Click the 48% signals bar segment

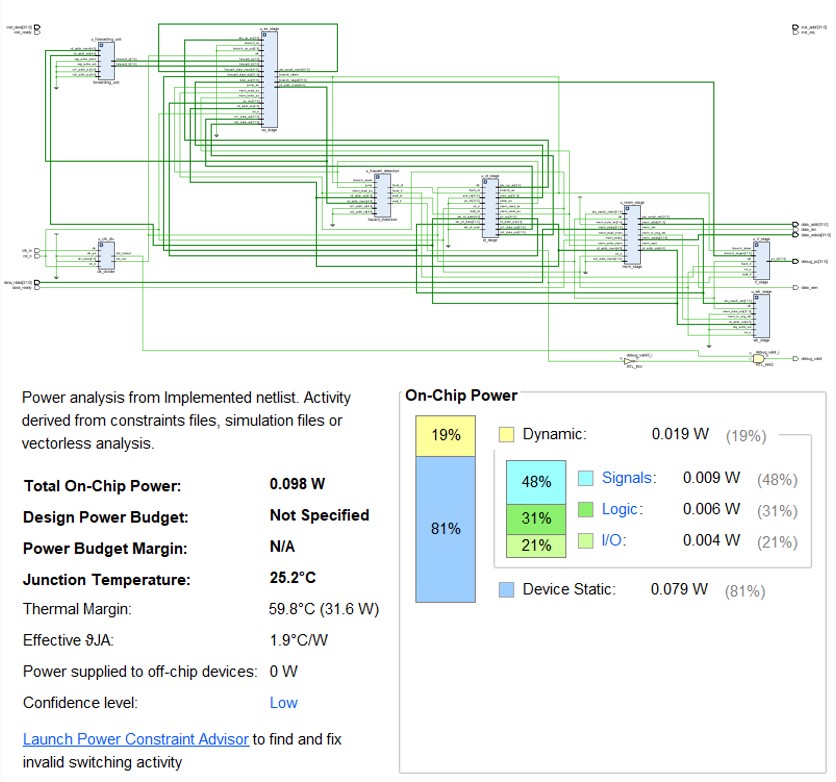536,482
